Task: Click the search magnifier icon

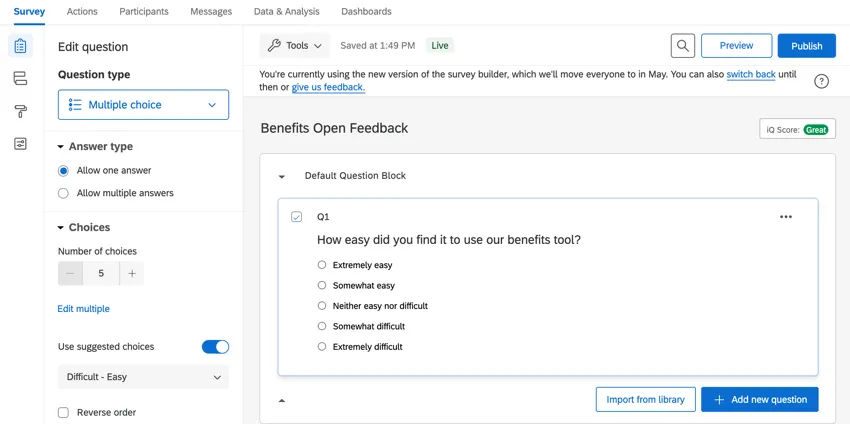Action: tap(682, 46)
